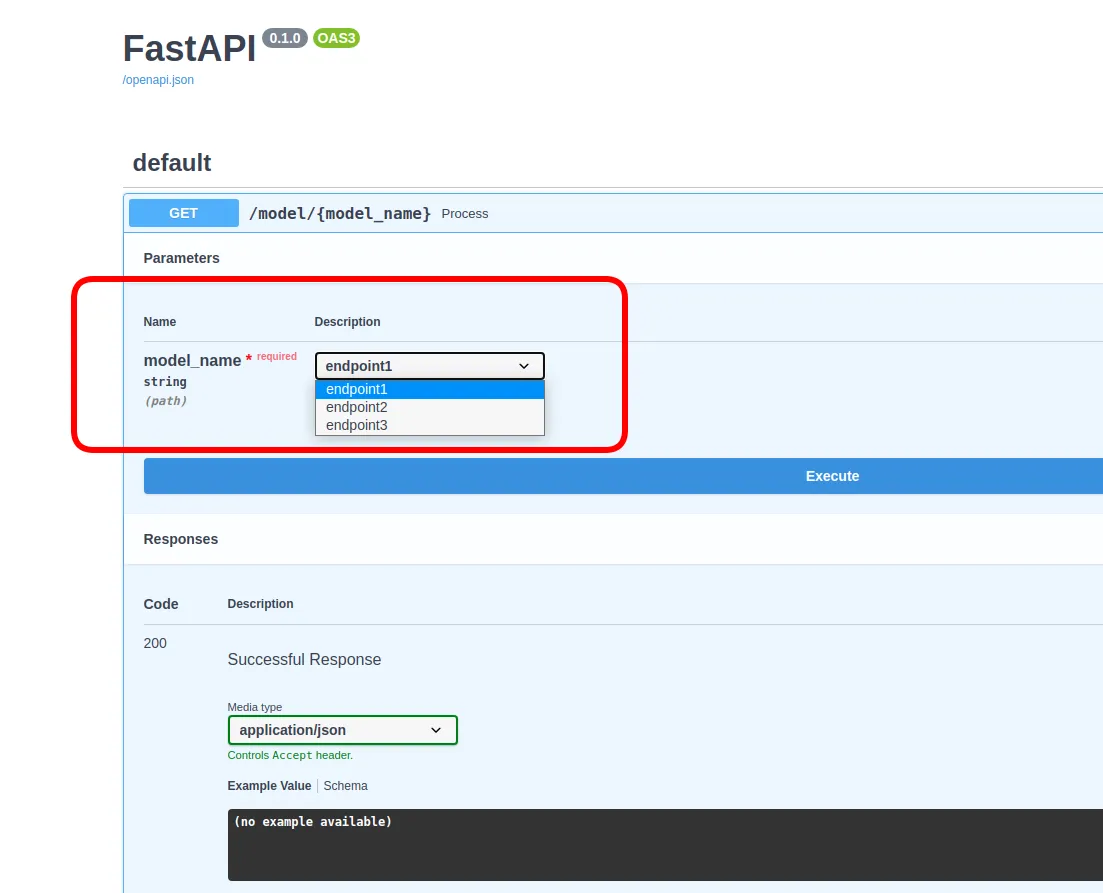The height and width of the screenshot is (893, 1103).
Task: Click the FastAPI title
Action: click(189, 49)
